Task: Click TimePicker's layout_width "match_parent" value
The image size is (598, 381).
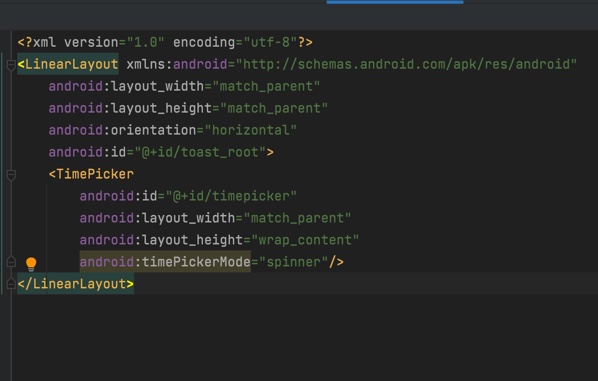Action: point(297,218)
